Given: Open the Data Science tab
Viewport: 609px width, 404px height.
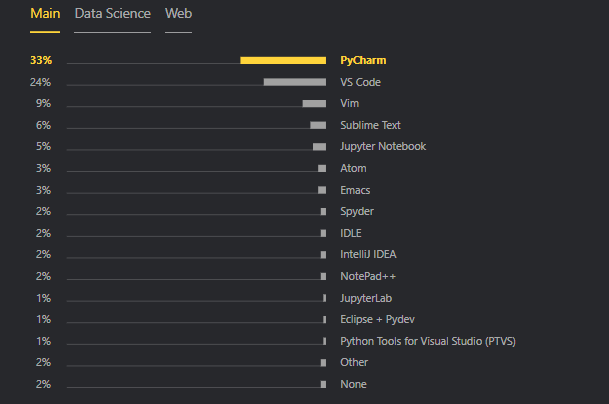Looking at the screenshot, I should pos(112,14).
